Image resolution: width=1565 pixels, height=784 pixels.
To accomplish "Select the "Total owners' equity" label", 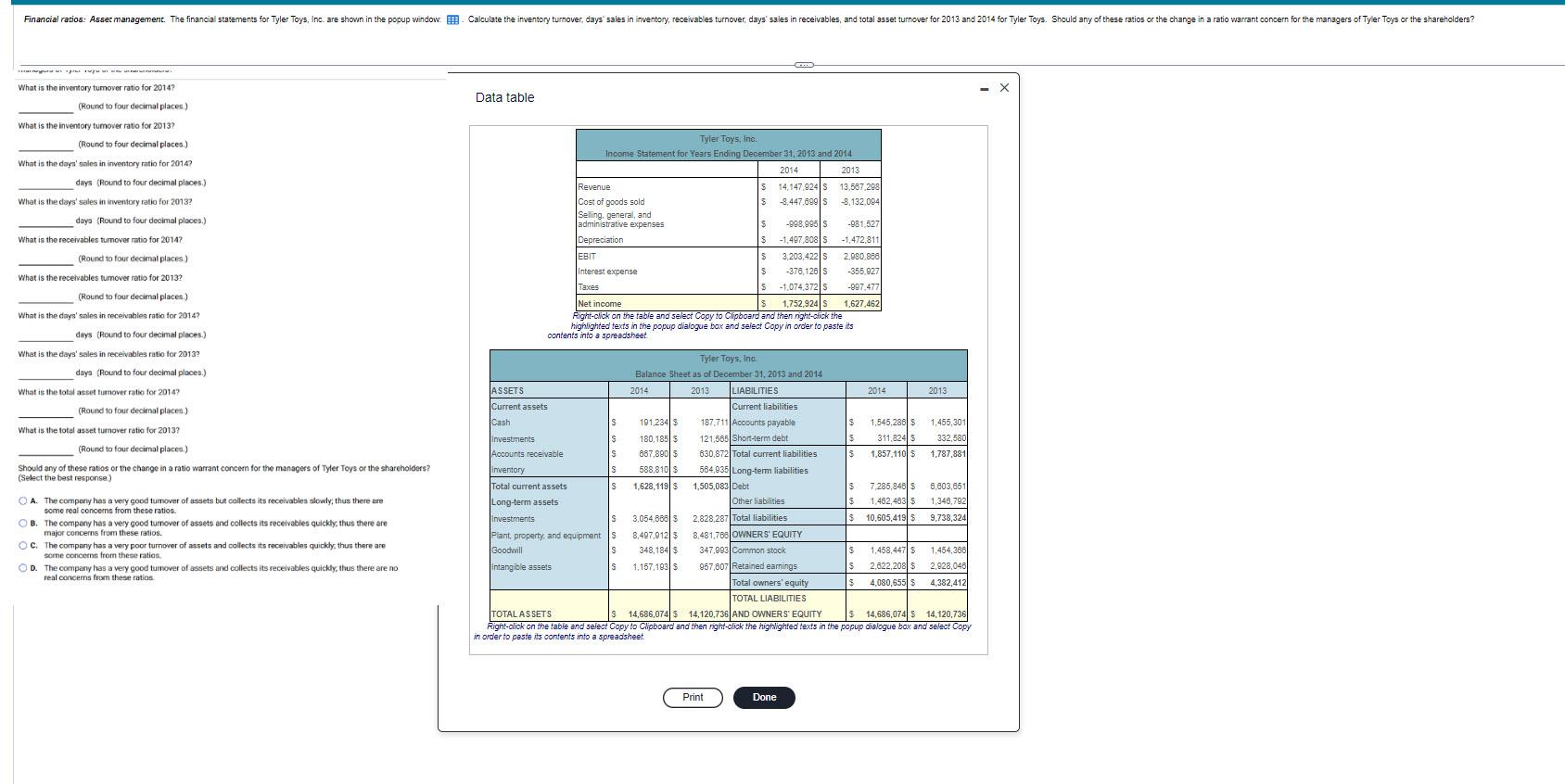I will click(x=770, y=583).
